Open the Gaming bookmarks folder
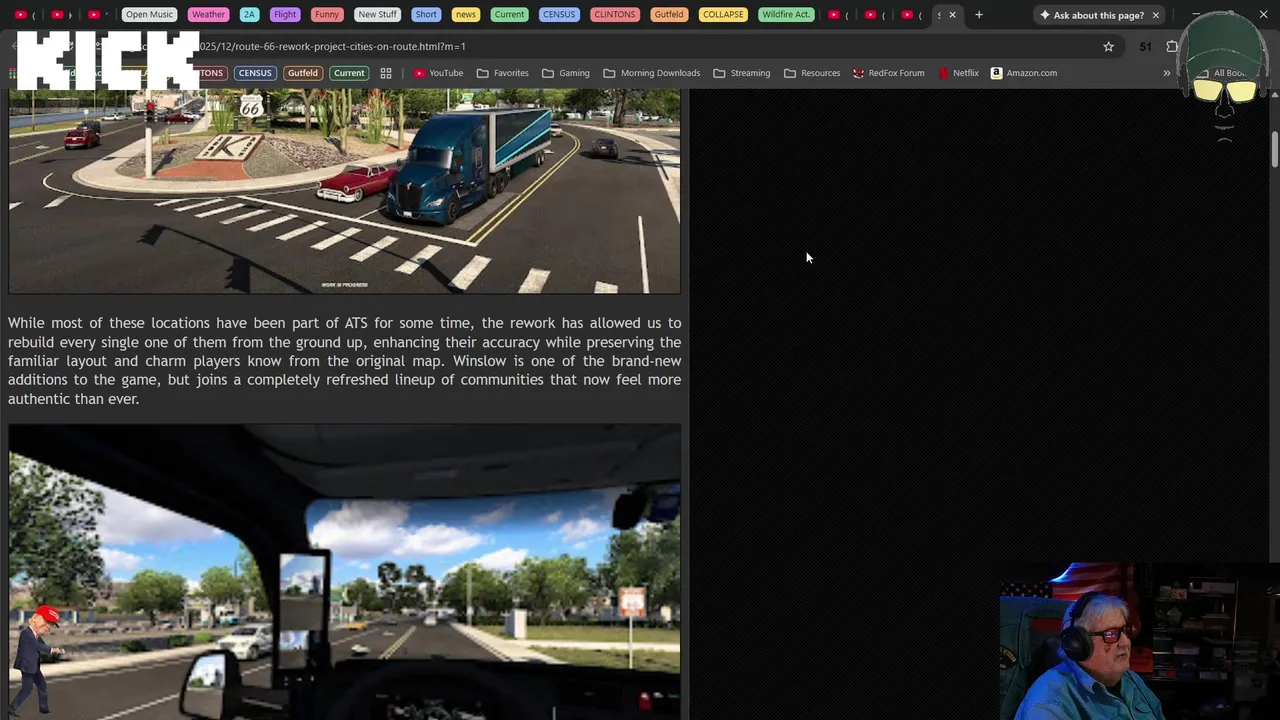This screenshot has width=1280, height=720. point(566,73)
